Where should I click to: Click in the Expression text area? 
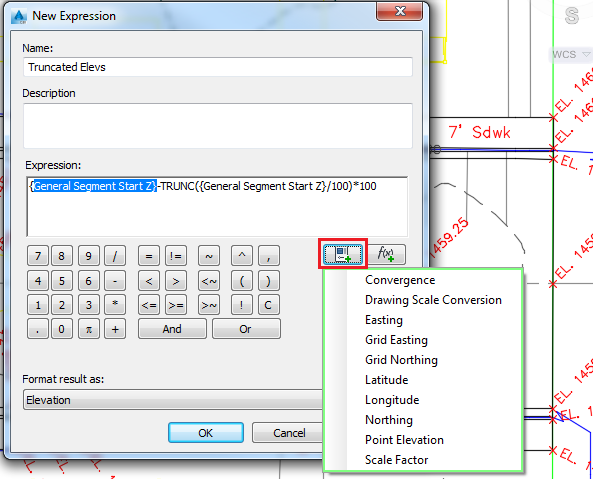coord(217,206)
